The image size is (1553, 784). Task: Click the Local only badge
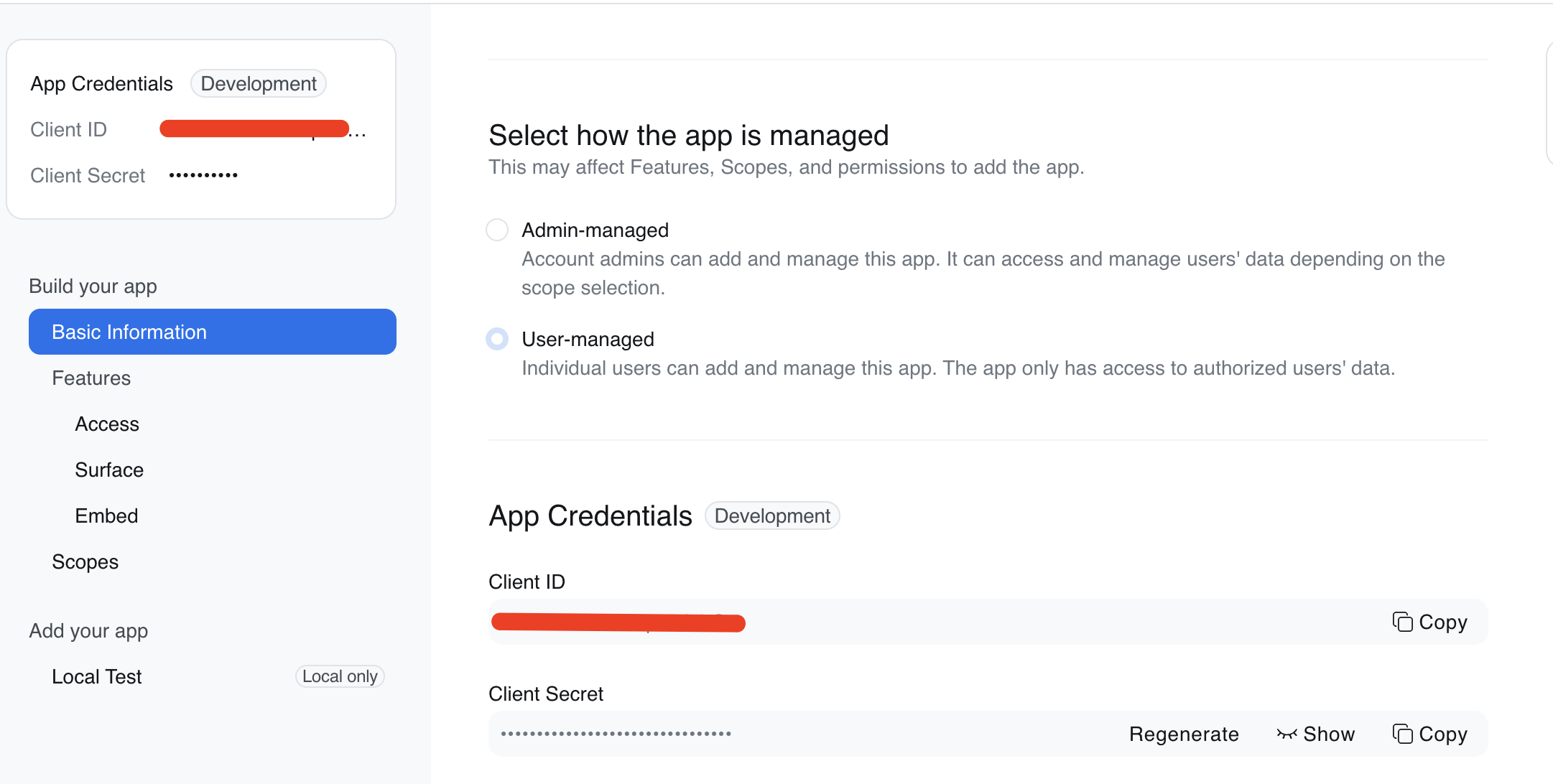(340, 676)
